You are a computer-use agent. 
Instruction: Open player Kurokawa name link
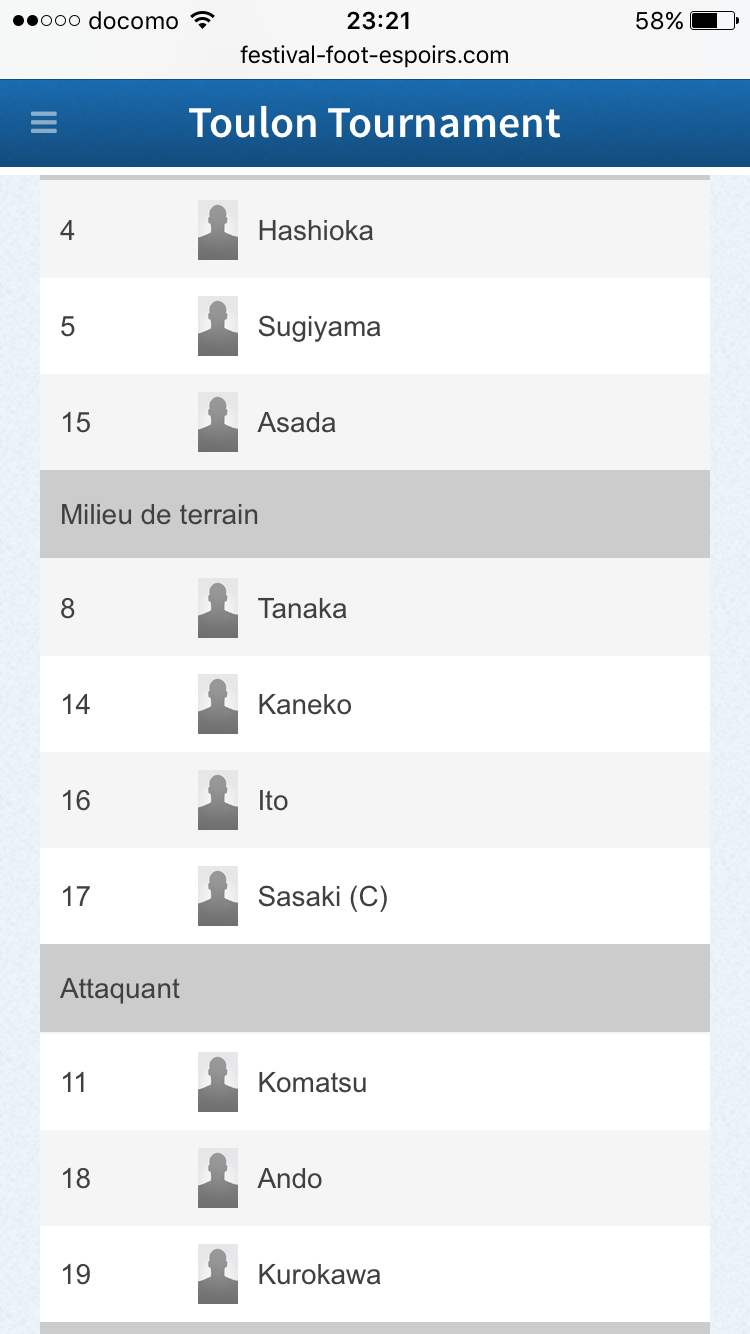point(319,1274)
